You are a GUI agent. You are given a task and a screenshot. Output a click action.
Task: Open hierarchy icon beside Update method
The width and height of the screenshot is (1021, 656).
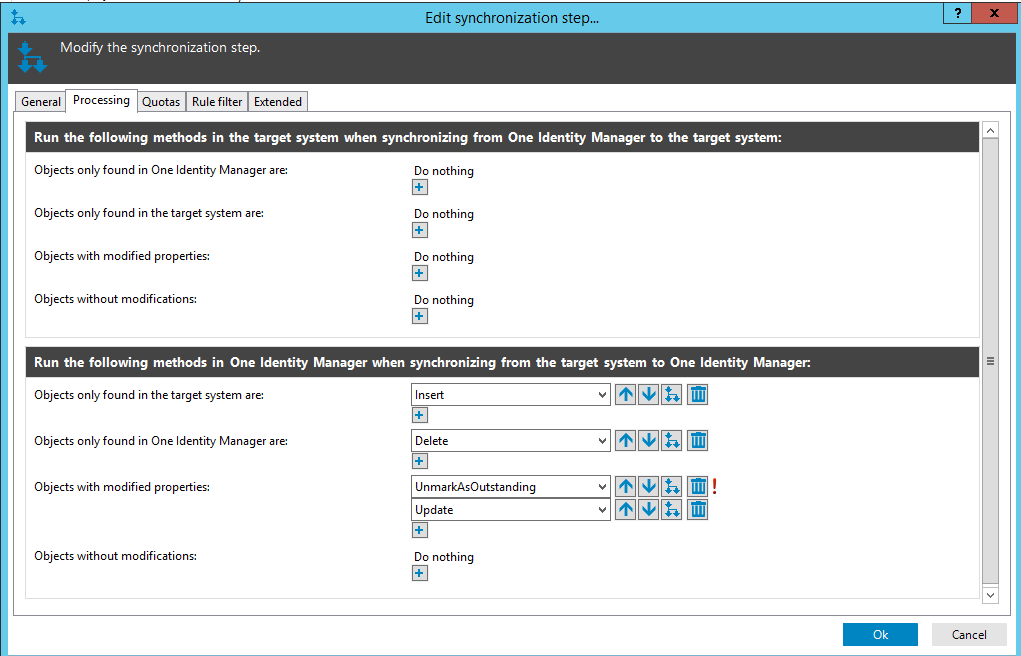coord(672,509)
